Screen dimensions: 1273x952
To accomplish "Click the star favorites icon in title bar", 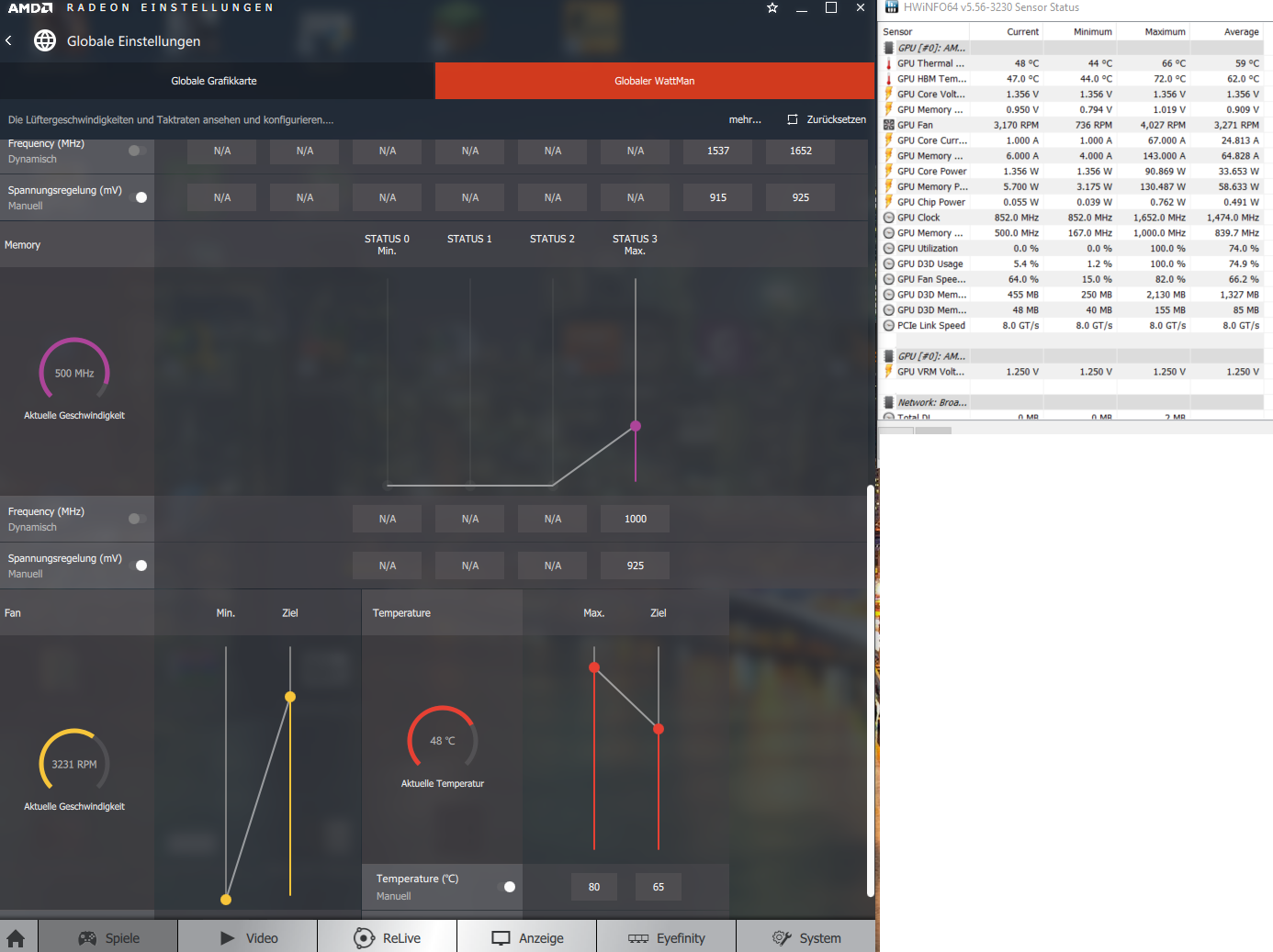I will point(772,7).
